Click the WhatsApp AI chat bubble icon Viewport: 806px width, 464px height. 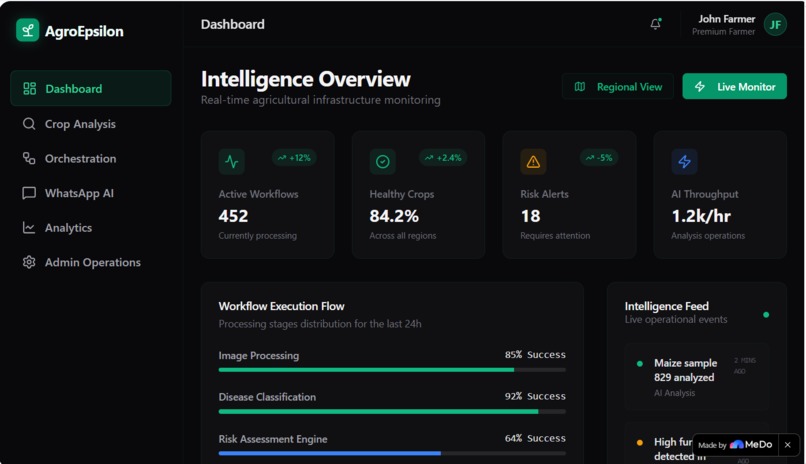(x=29, y=193)
